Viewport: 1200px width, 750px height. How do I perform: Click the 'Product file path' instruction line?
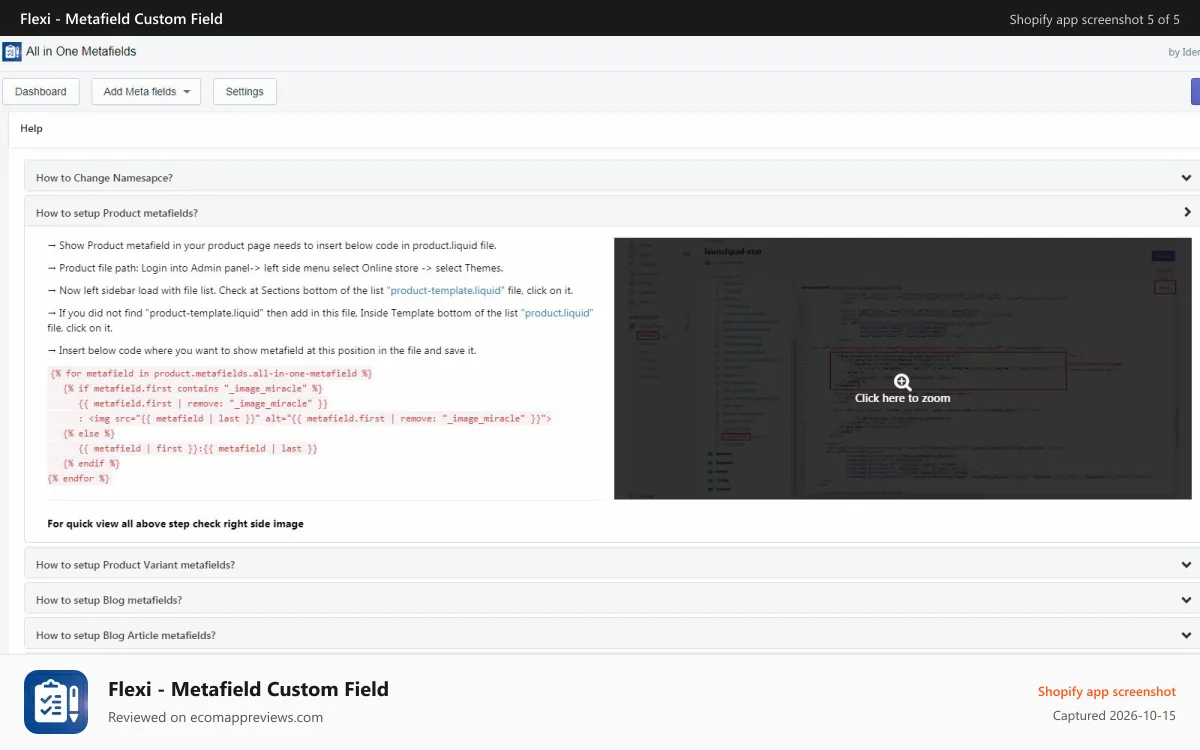pos(276,268)
